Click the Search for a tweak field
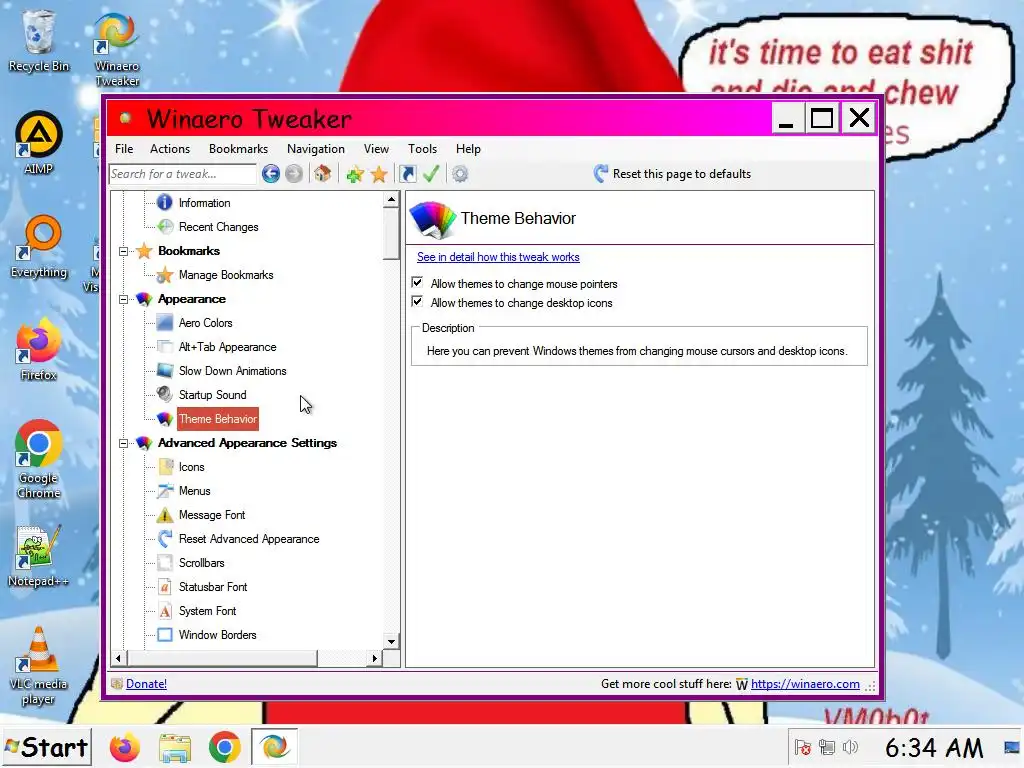 pyautogui.click(x=183, y=174)
